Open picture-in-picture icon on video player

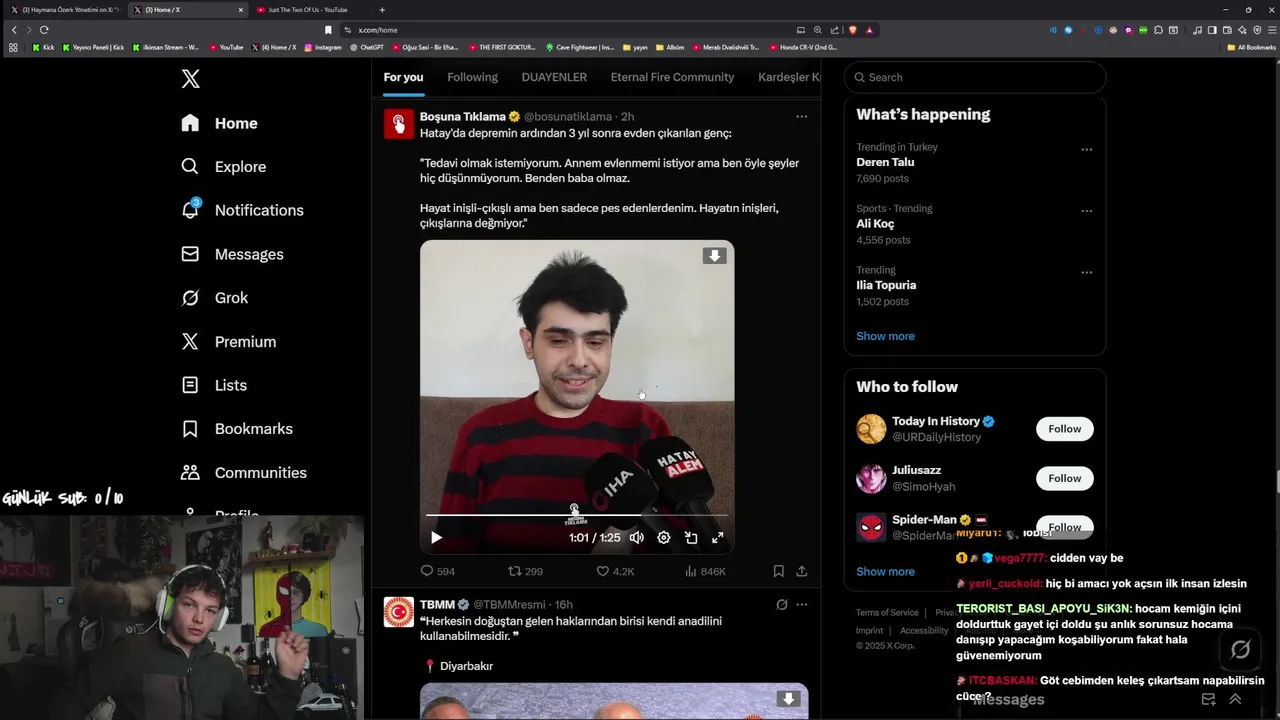click(x=691, y=537)
